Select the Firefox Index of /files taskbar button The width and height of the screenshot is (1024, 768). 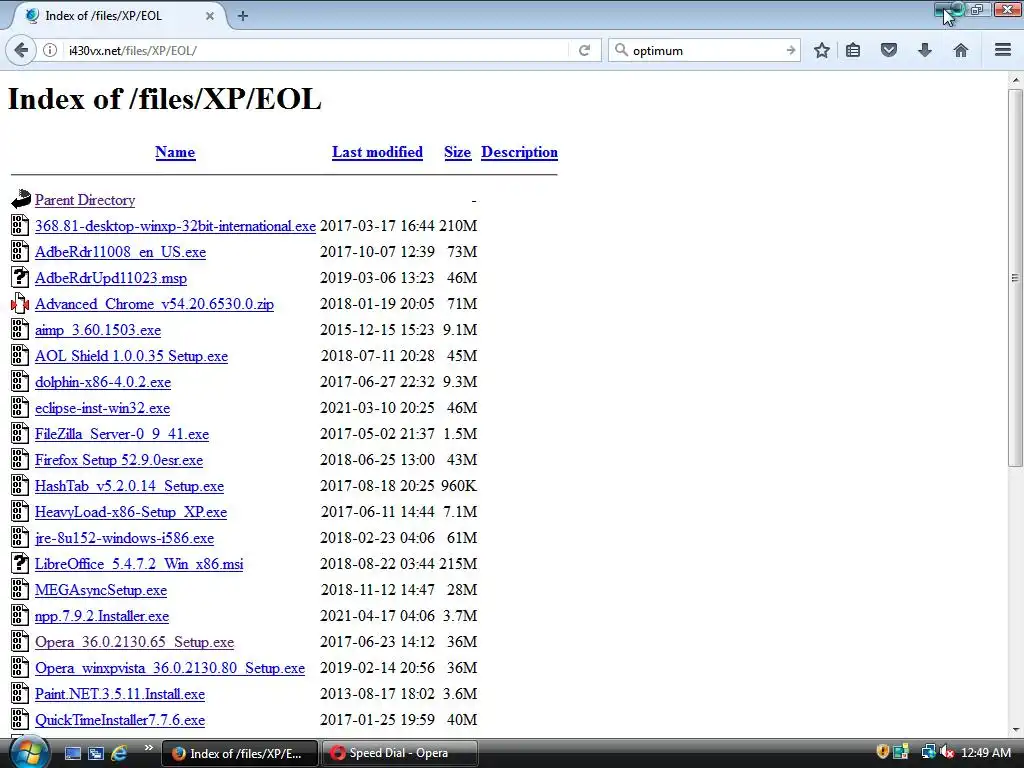239,753
